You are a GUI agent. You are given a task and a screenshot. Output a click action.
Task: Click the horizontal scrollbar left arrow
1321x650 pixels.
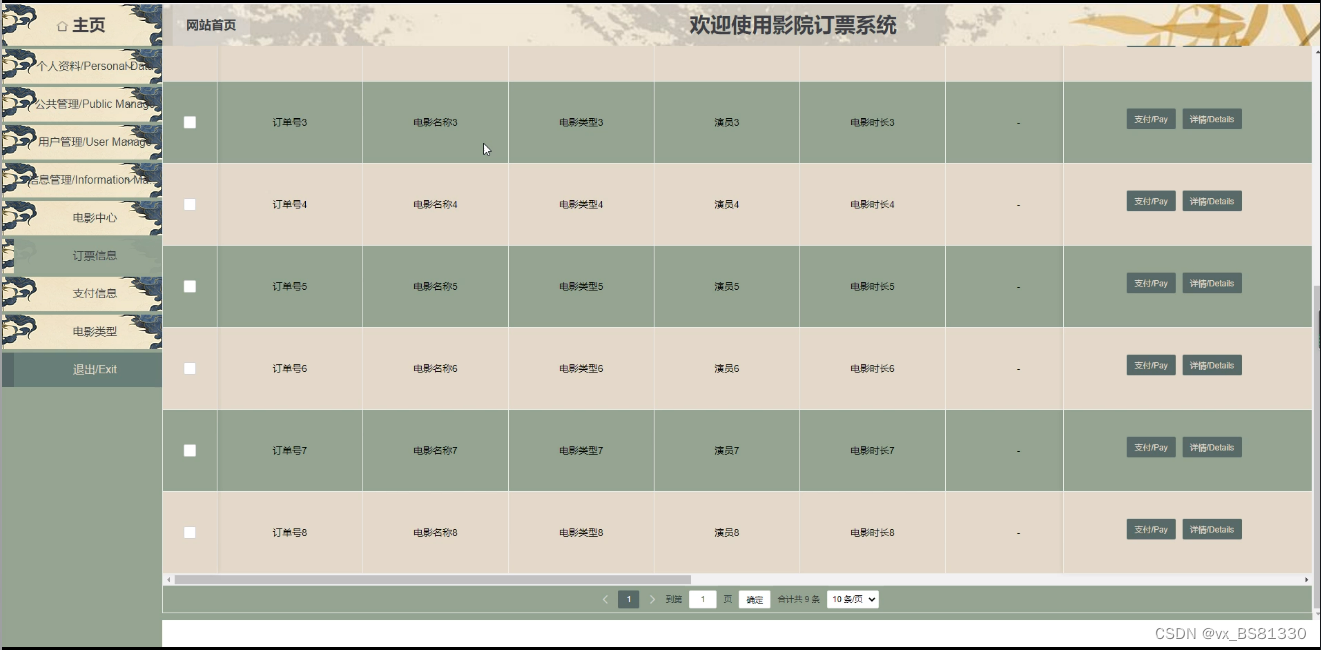point(168,580)
